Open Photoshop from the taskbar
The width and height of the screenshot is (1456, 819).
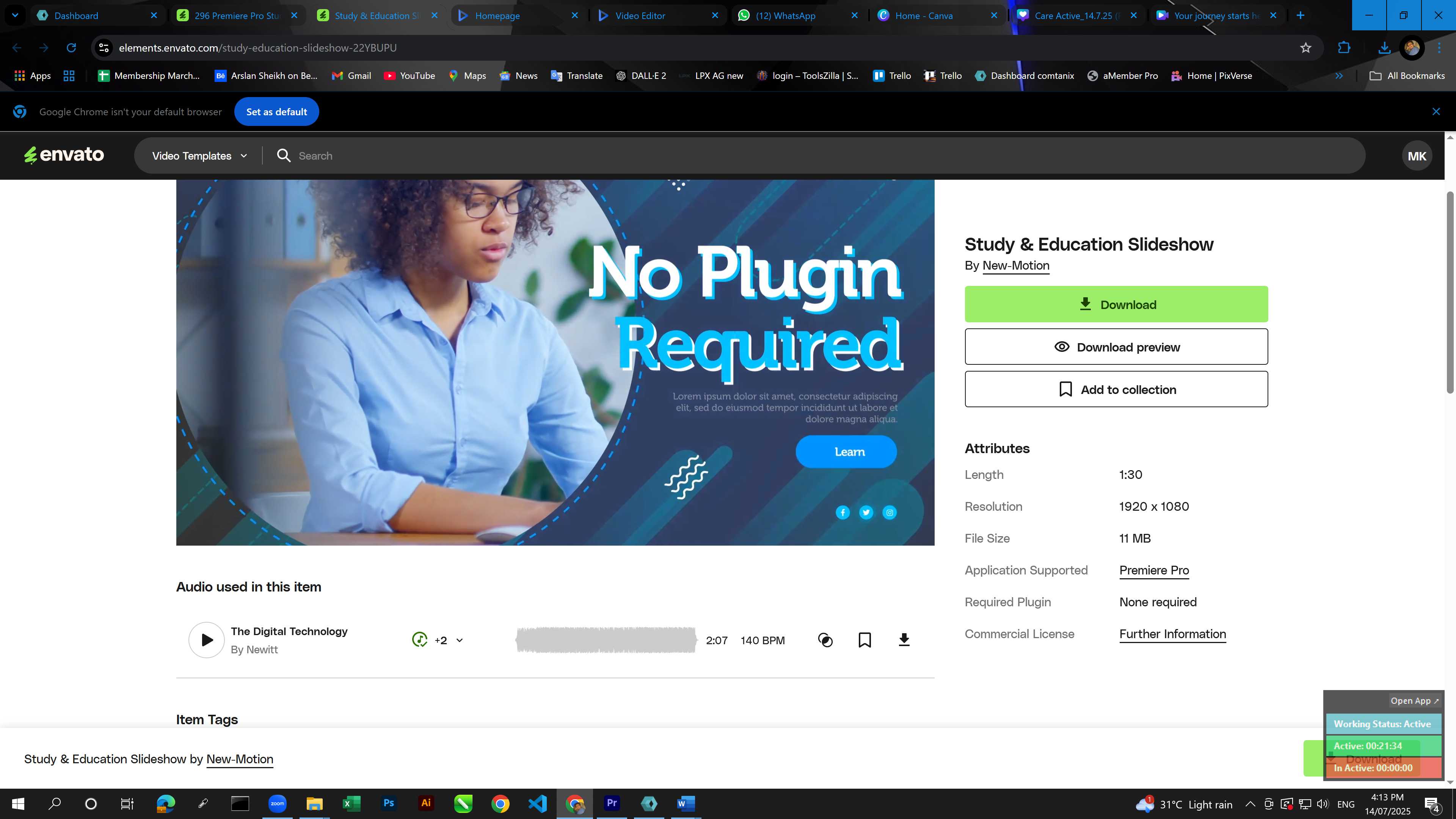pyautogui.click(x=388, y=804)
